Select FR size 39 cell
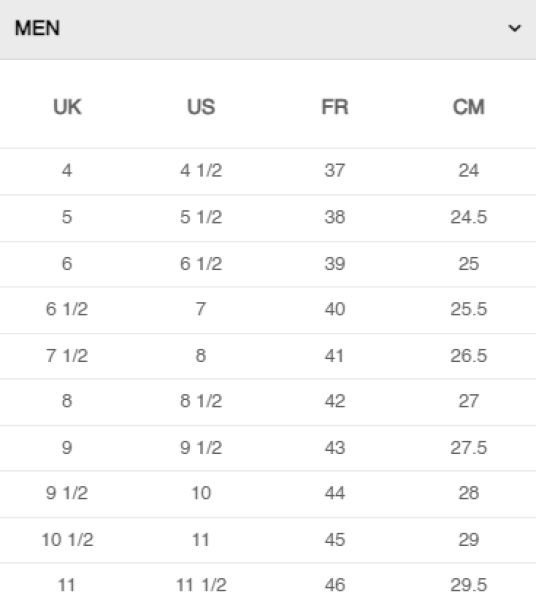 coord(335,264)
